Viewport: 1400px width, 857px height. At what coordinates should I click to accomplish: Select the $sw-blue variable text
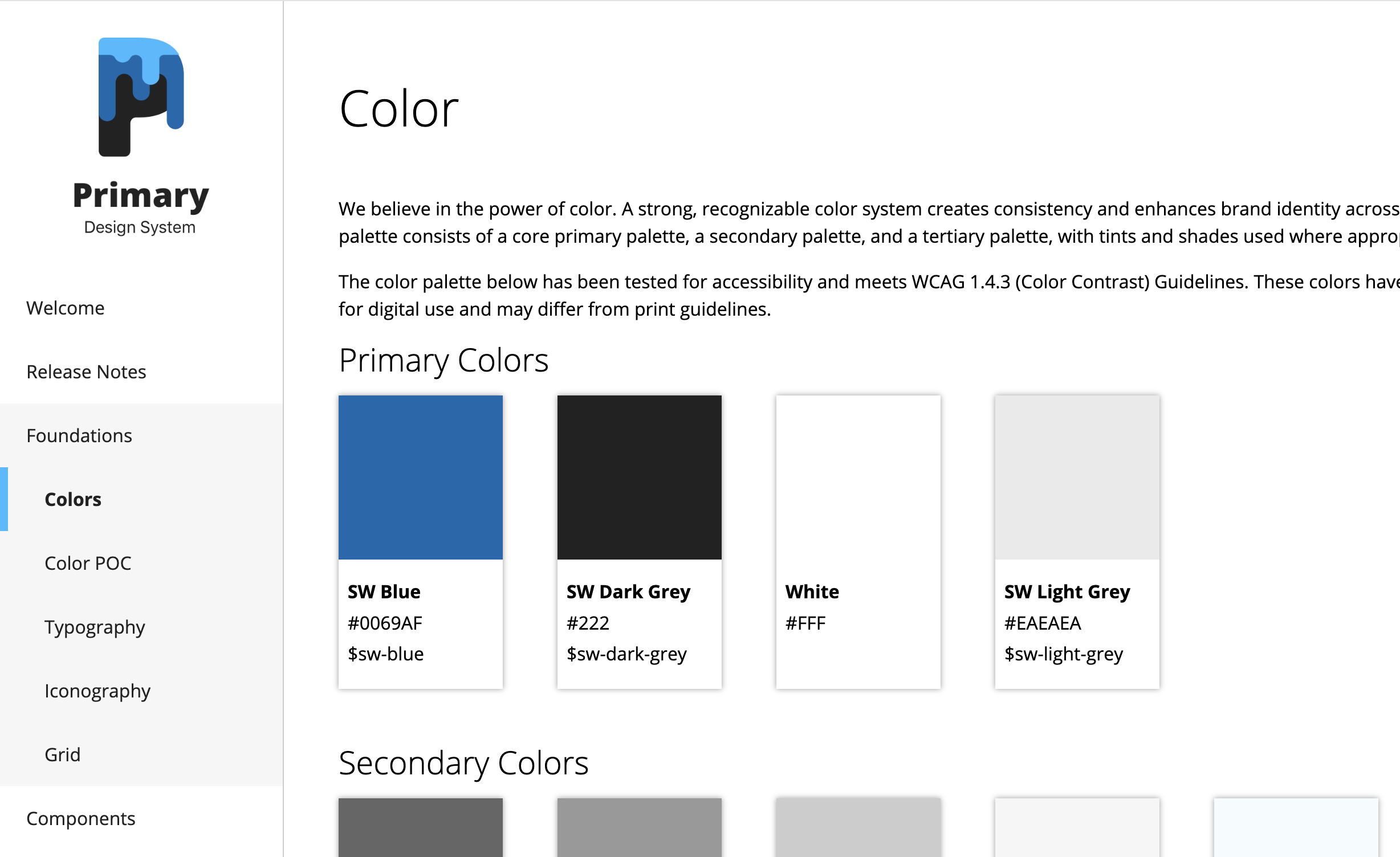point(386,654)
